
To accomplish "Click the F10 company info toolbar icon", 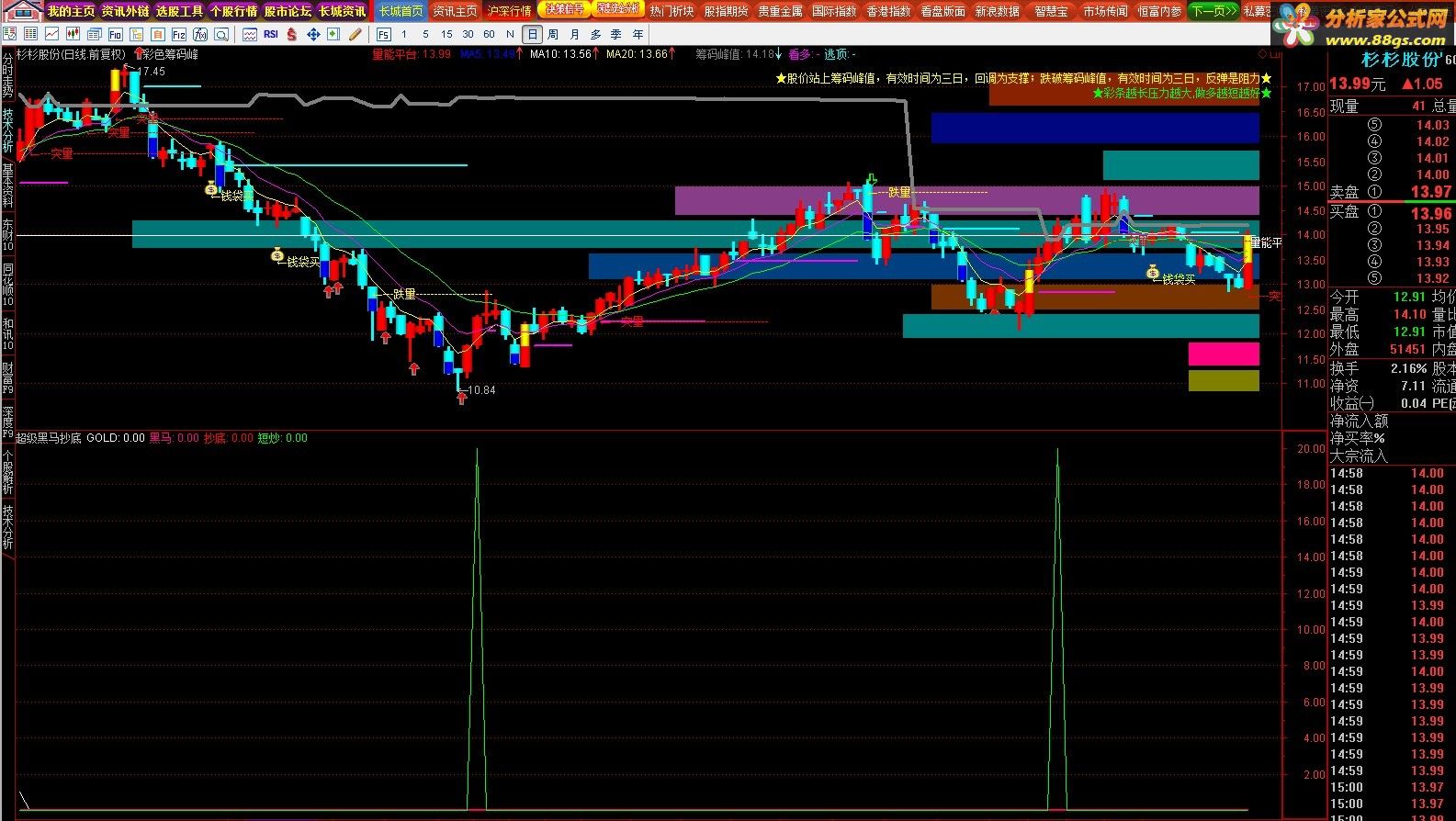I will click(x=116, y=34).
